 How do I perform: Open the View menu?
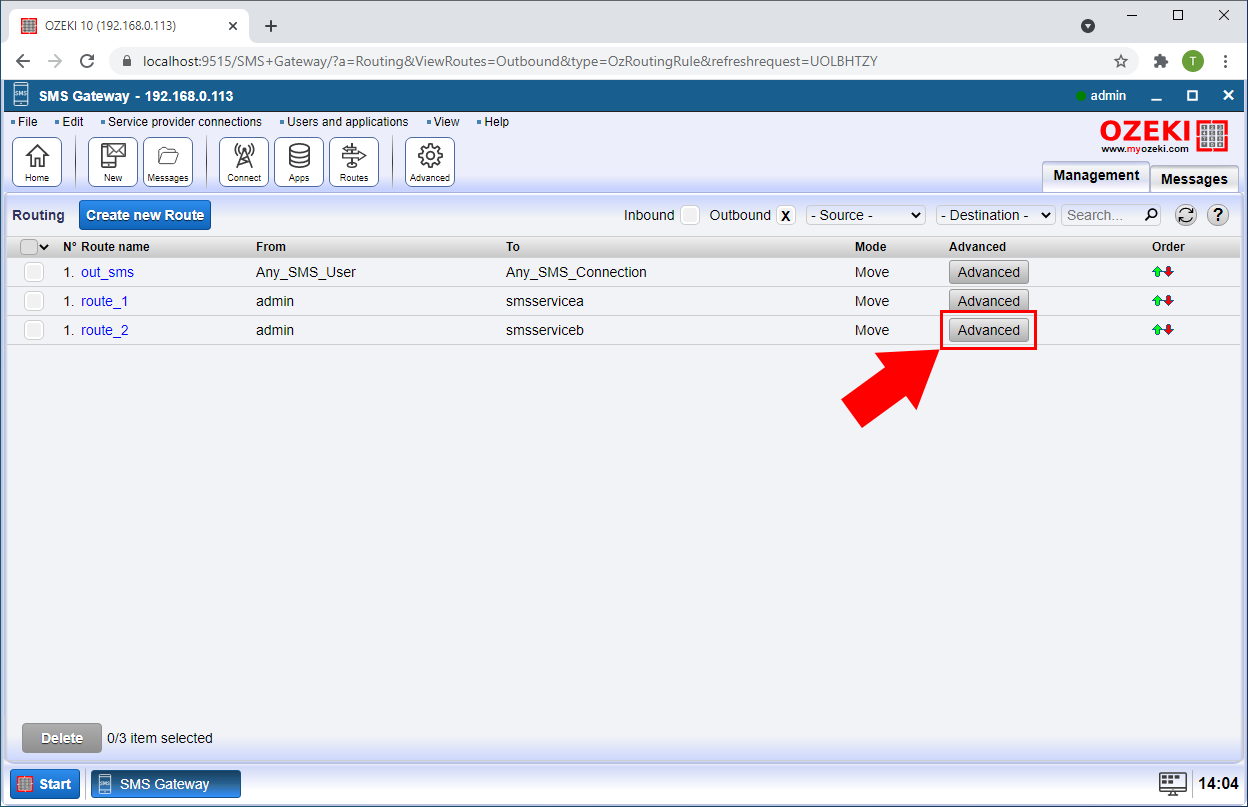click(446, 122)
